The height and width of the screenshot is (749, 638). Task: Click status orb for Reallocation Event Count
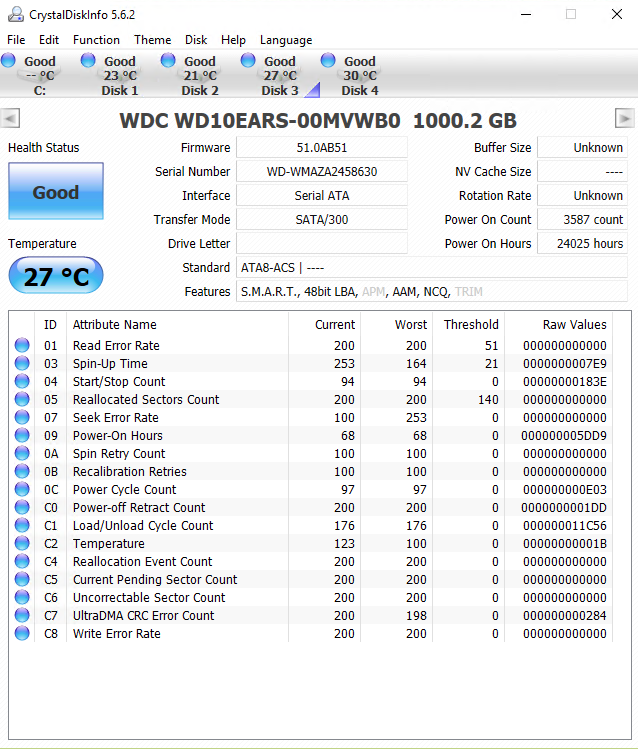(22, 561)
